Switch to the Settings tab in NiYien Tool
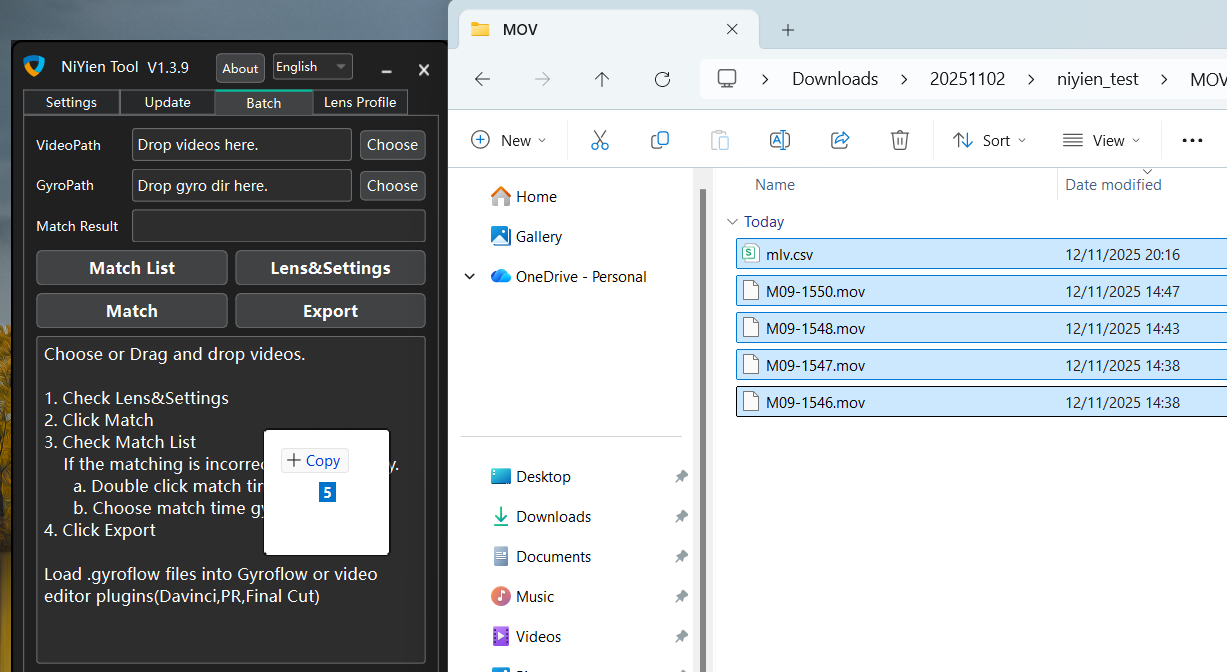The height and width of the screenshot is (672, 1227). click(x=71, y=101)
